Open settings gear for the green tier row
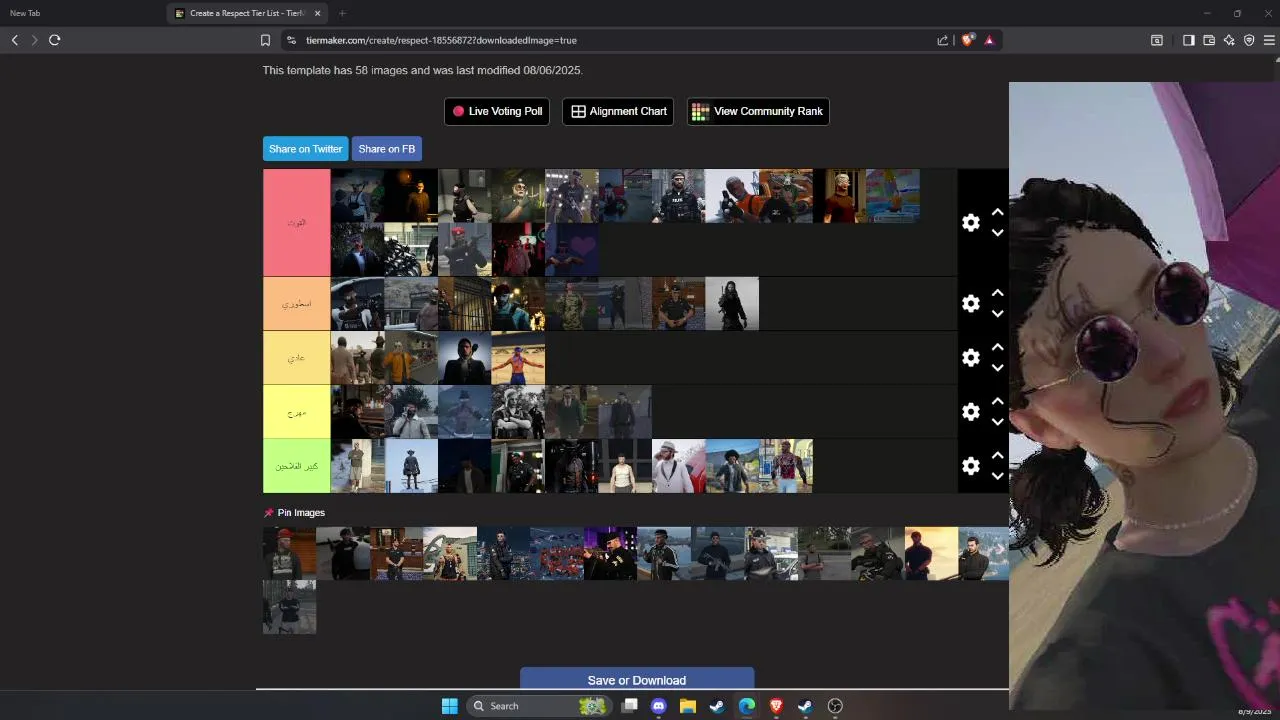 tap(971, 466)
